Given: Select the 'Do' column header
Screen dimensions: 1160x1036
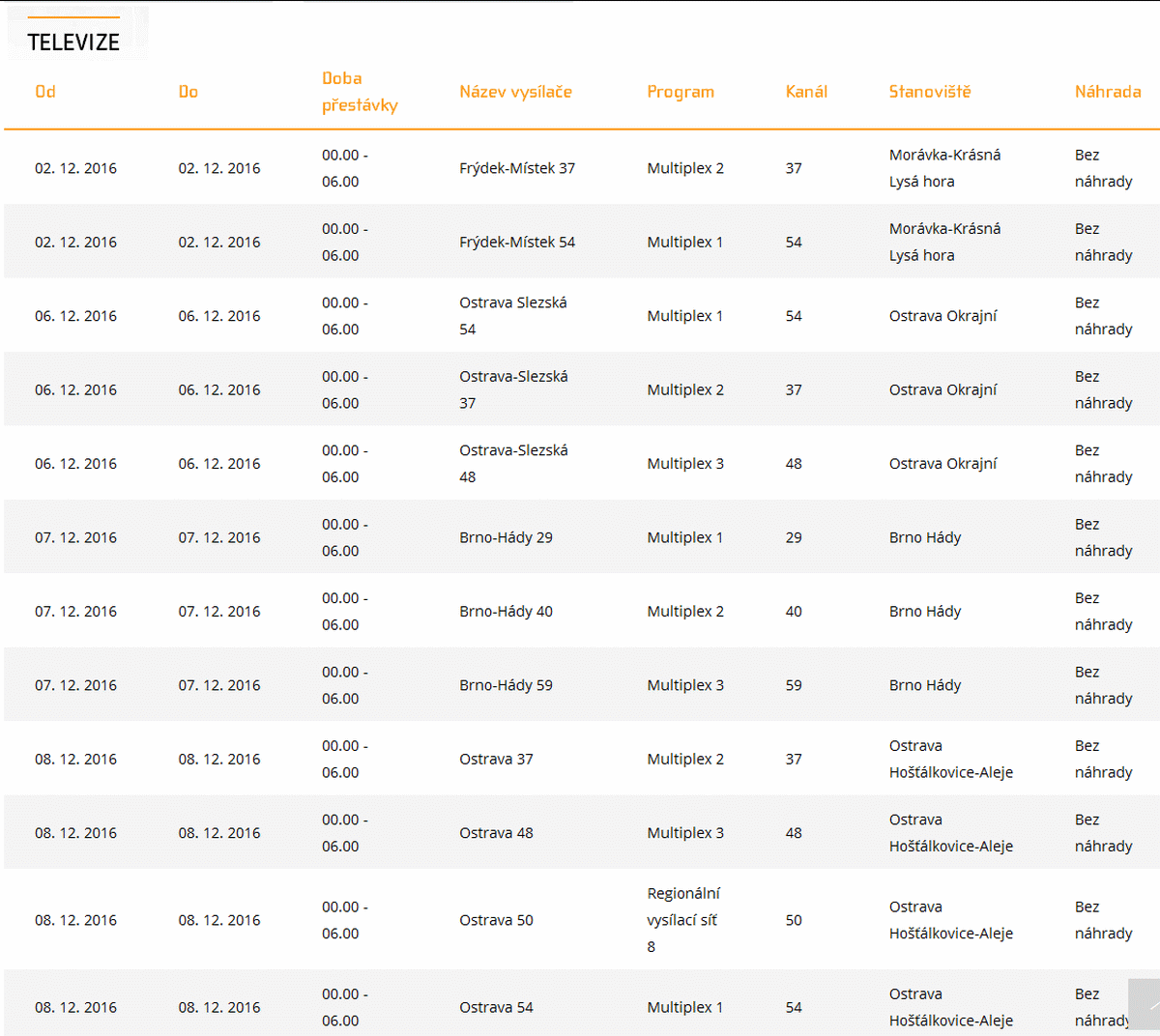Looking at the screenshot, I should tap(188, 92).
